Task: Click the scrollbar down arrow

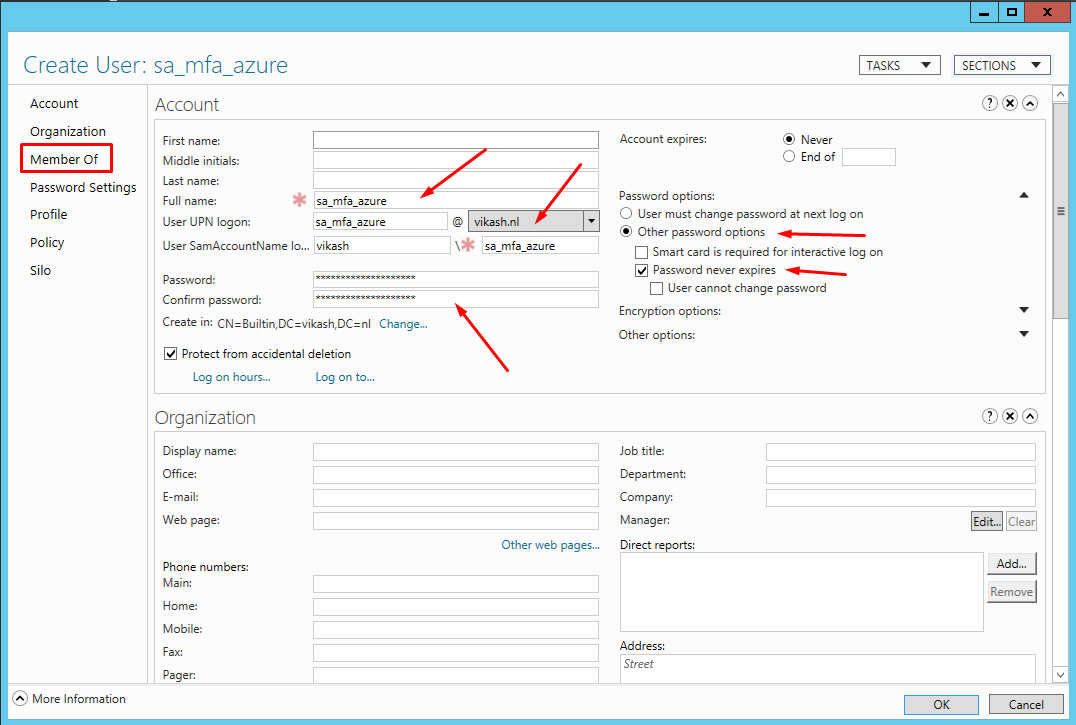Action: click(x=1060, y=675)
